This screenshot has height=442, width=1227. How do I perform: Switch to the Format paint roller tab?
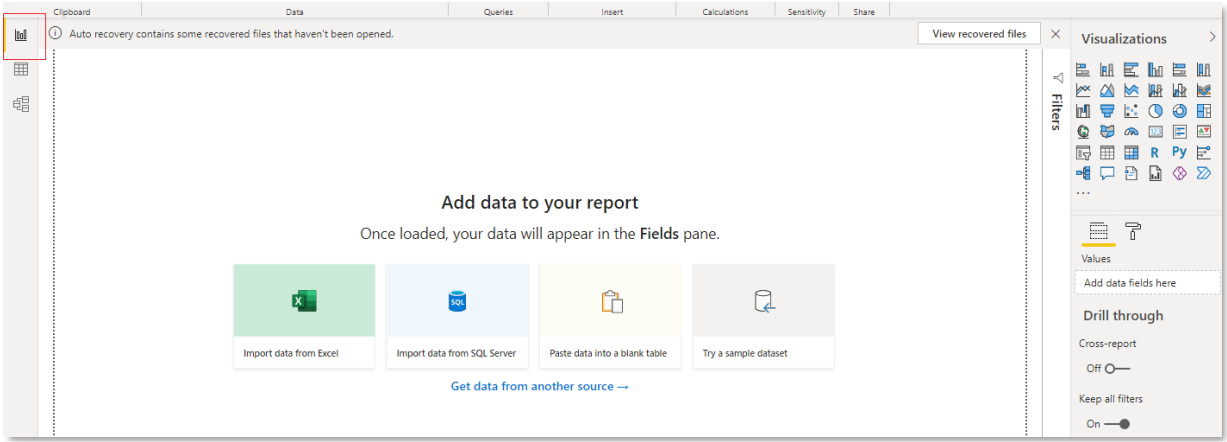[1133, 231]
